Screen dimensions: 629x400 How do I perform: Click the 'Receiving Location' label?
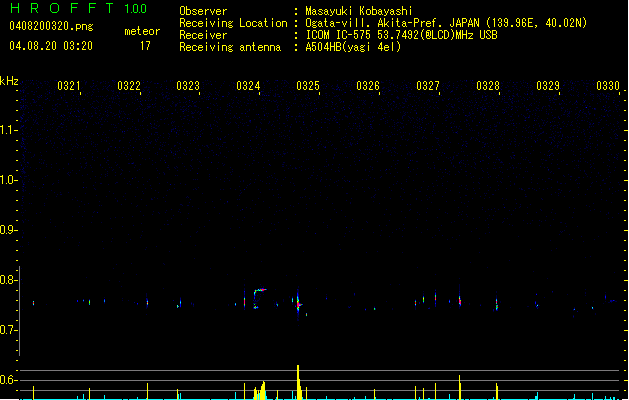[233, 23]
